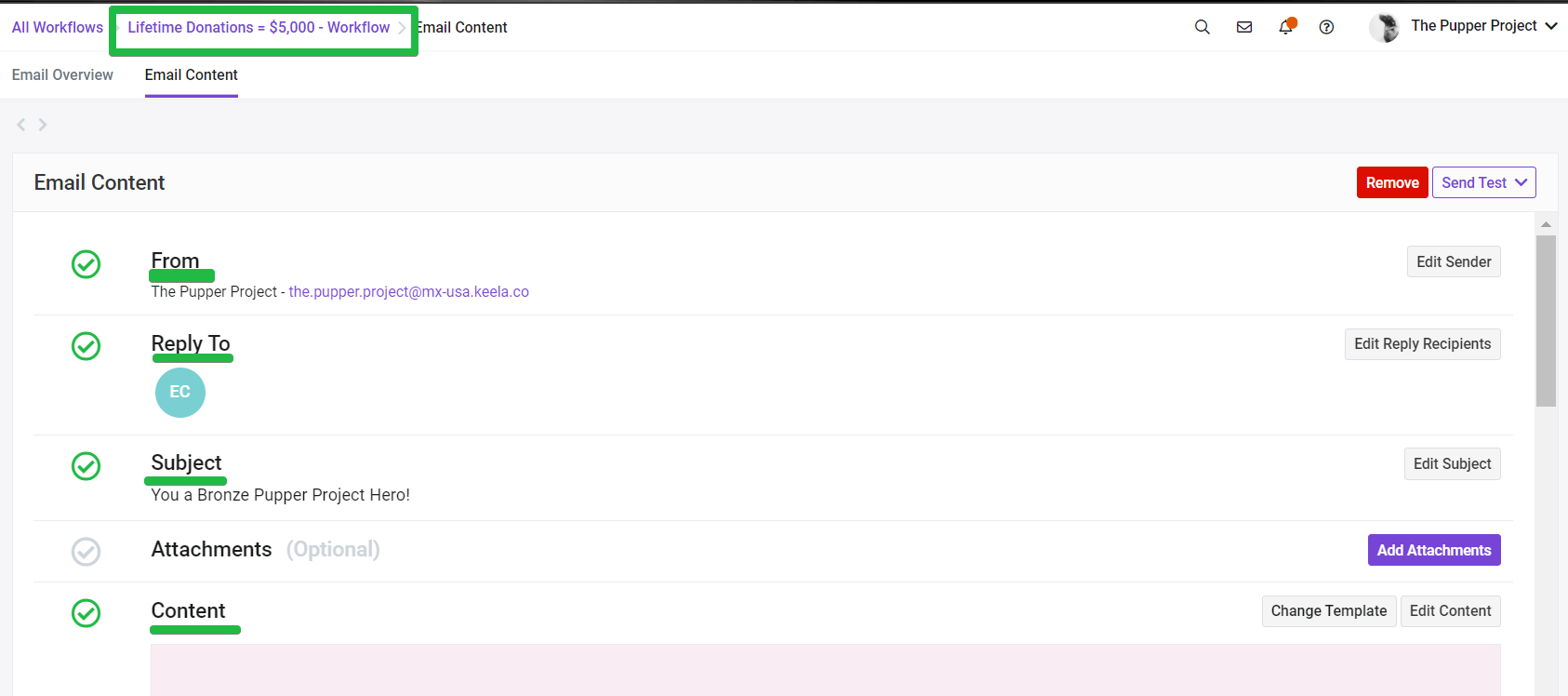Image resolution: width=1568 pixels, height=696 pixels.
Task: Go to previous item with left chevron
Action: 21,125
